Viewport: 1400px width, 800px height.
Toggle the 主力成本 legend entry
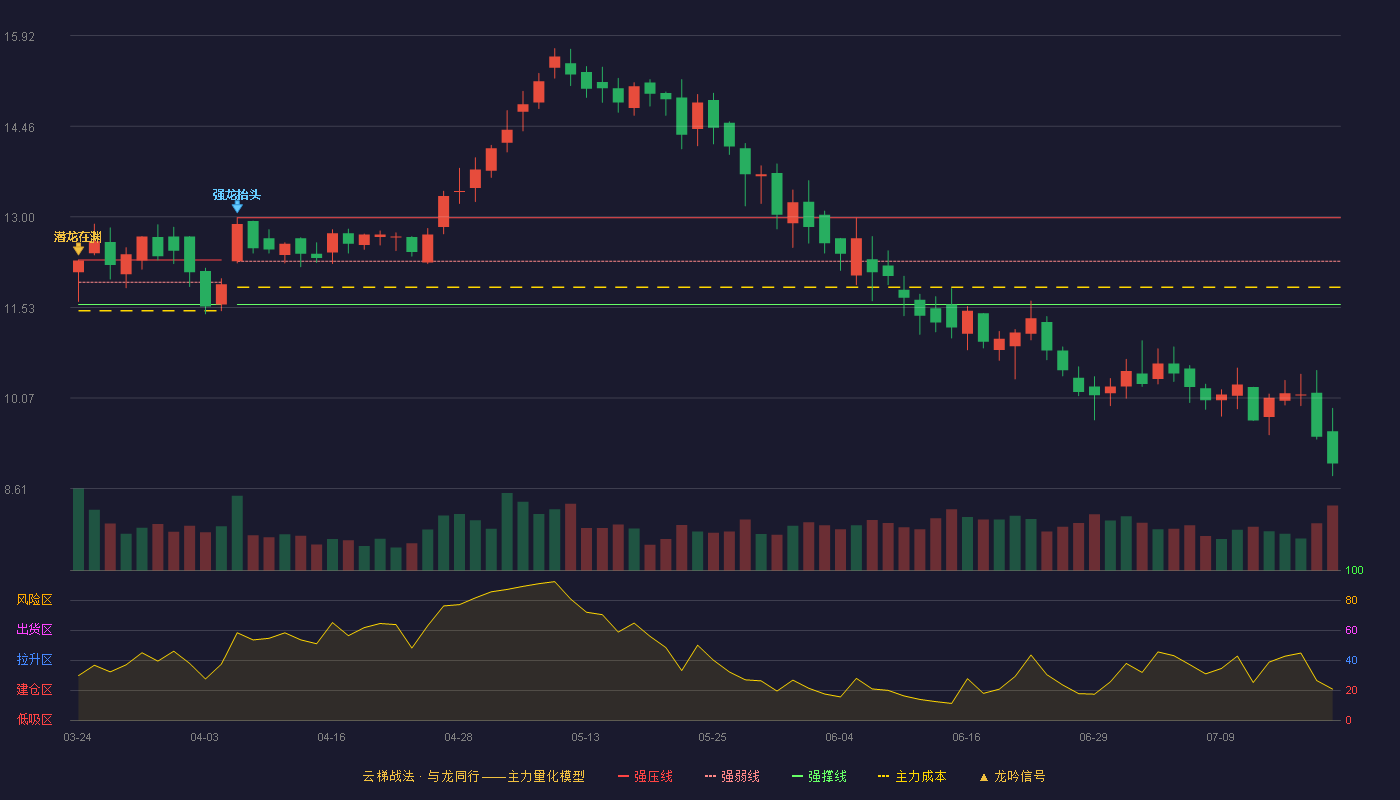click(x=911, y=776)
